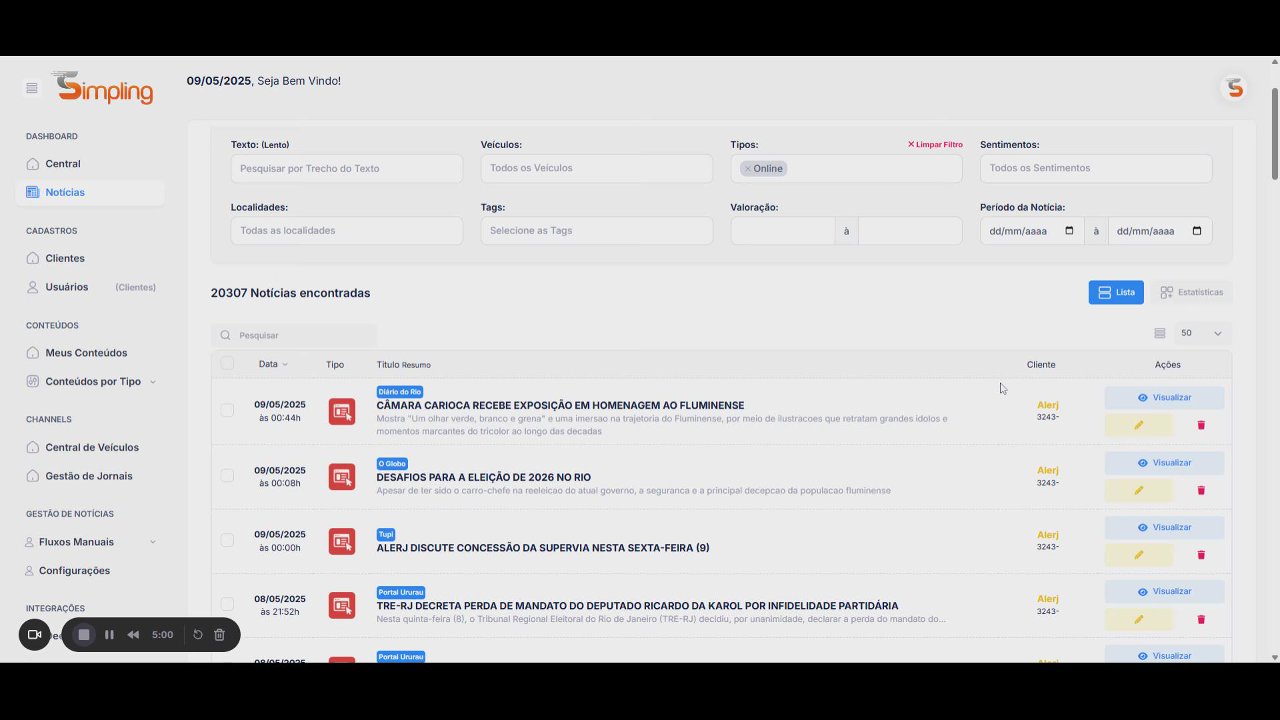Open the calendar picker on start date
This screenshot has width=1280, height=720.
tap(1069, 231)
